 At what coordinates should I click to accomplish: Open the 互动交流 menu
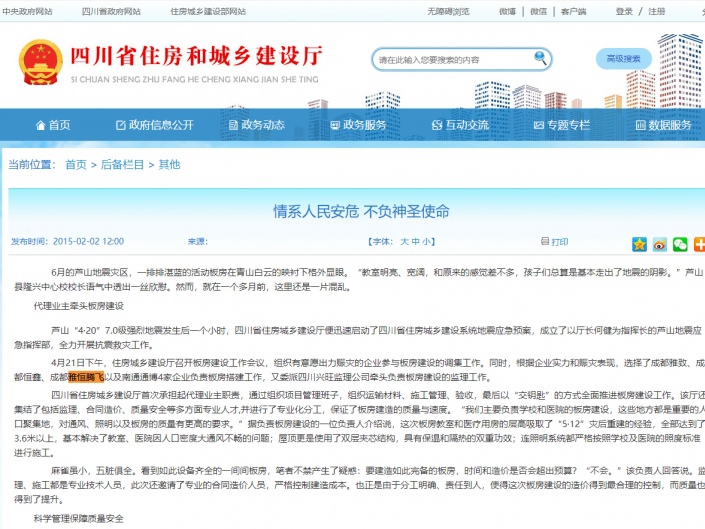click(x=459, y=125)
